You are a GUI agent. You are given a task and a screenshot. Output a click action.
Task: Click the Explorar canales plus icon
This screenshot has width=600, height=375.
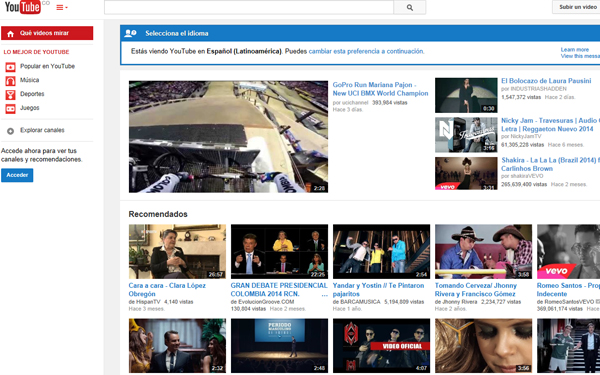(x=10, y=131)
